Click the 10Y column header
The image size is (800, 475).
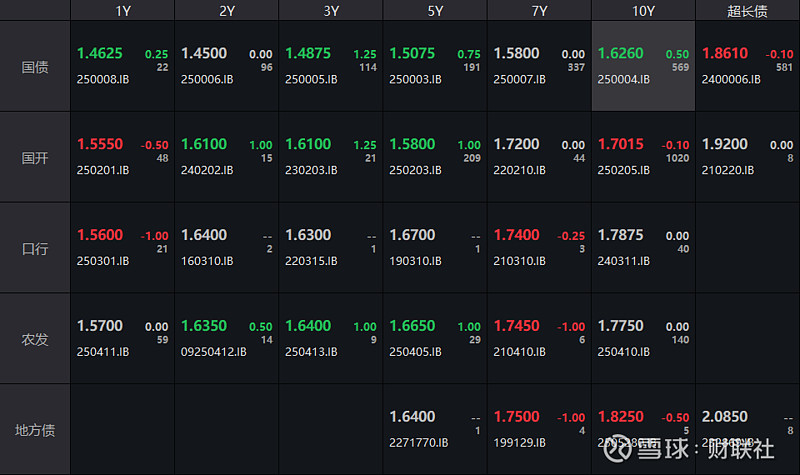[643, 10]
